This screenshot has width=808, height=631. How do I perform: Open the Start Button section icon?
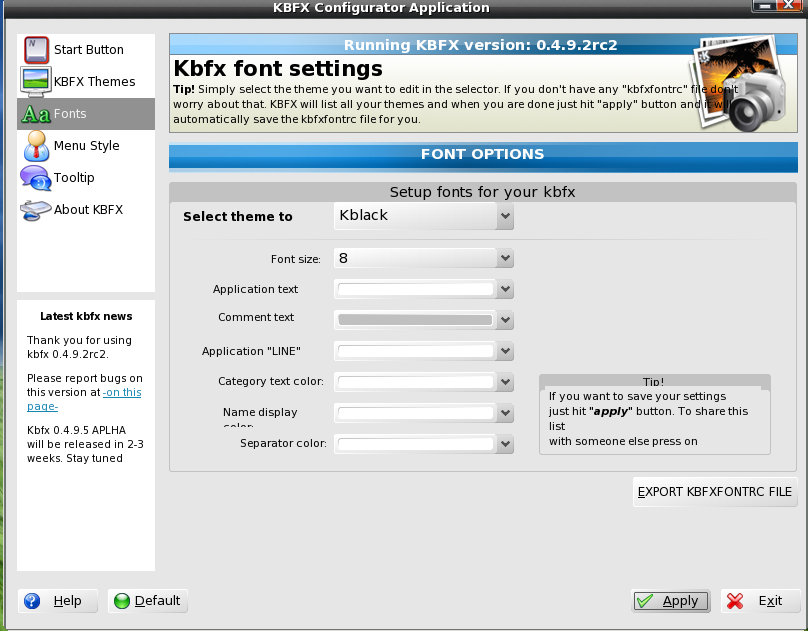[x=36, y=50]
